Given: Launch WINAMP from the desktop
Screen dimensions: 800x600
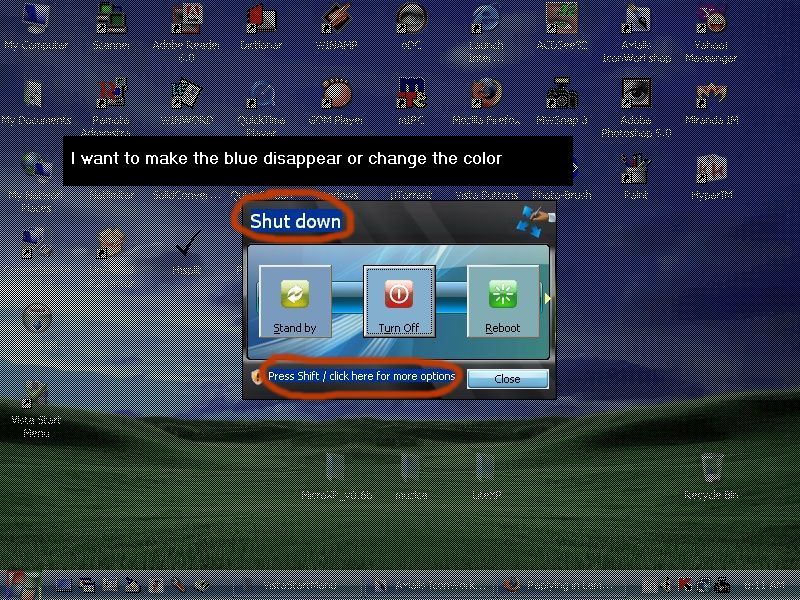Looking at the screenshot, I should [336, 26].
